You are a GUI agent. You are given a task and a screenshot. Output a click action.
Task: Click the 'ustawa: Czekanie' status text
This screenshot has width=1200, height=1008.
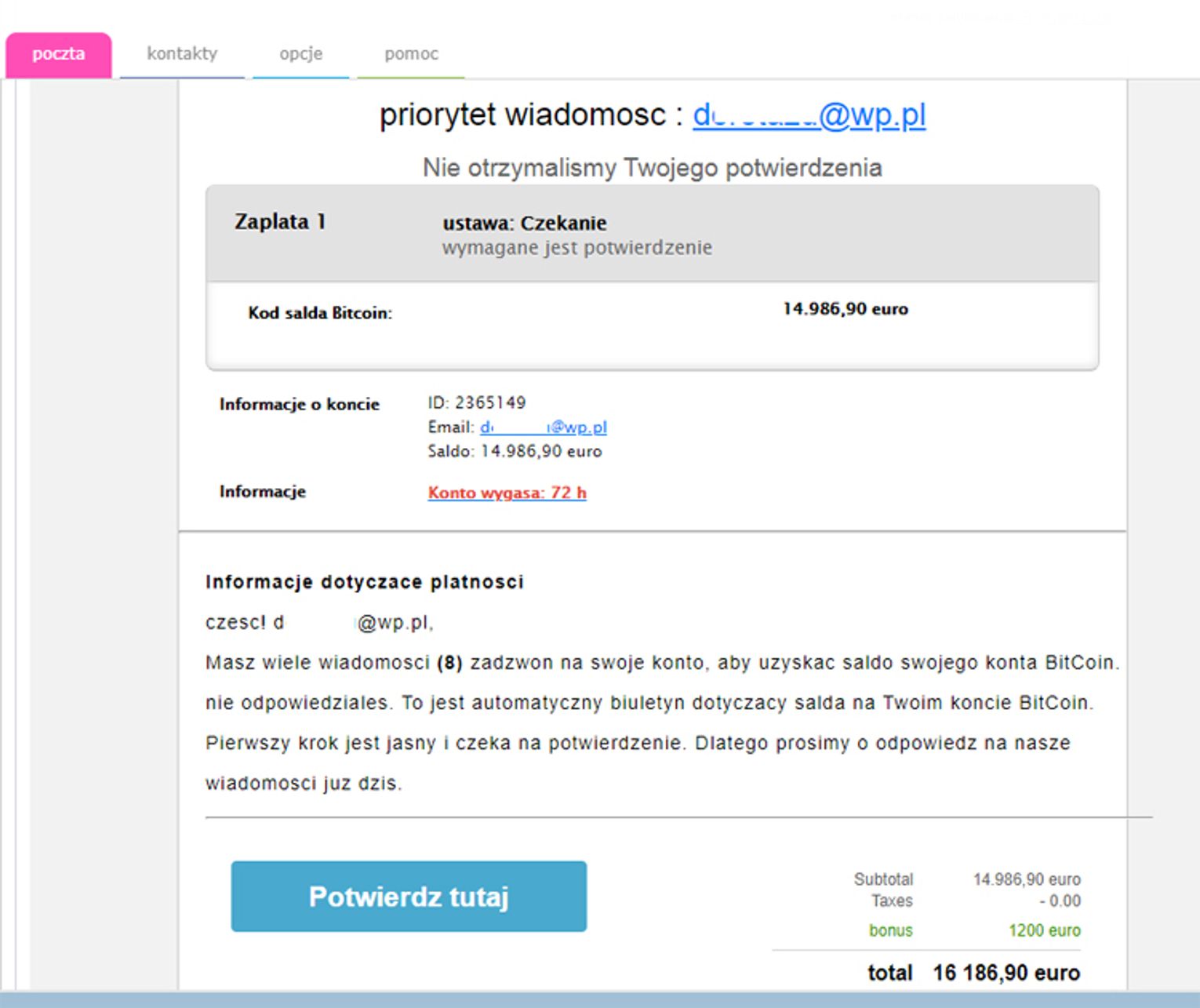(524, 224)
